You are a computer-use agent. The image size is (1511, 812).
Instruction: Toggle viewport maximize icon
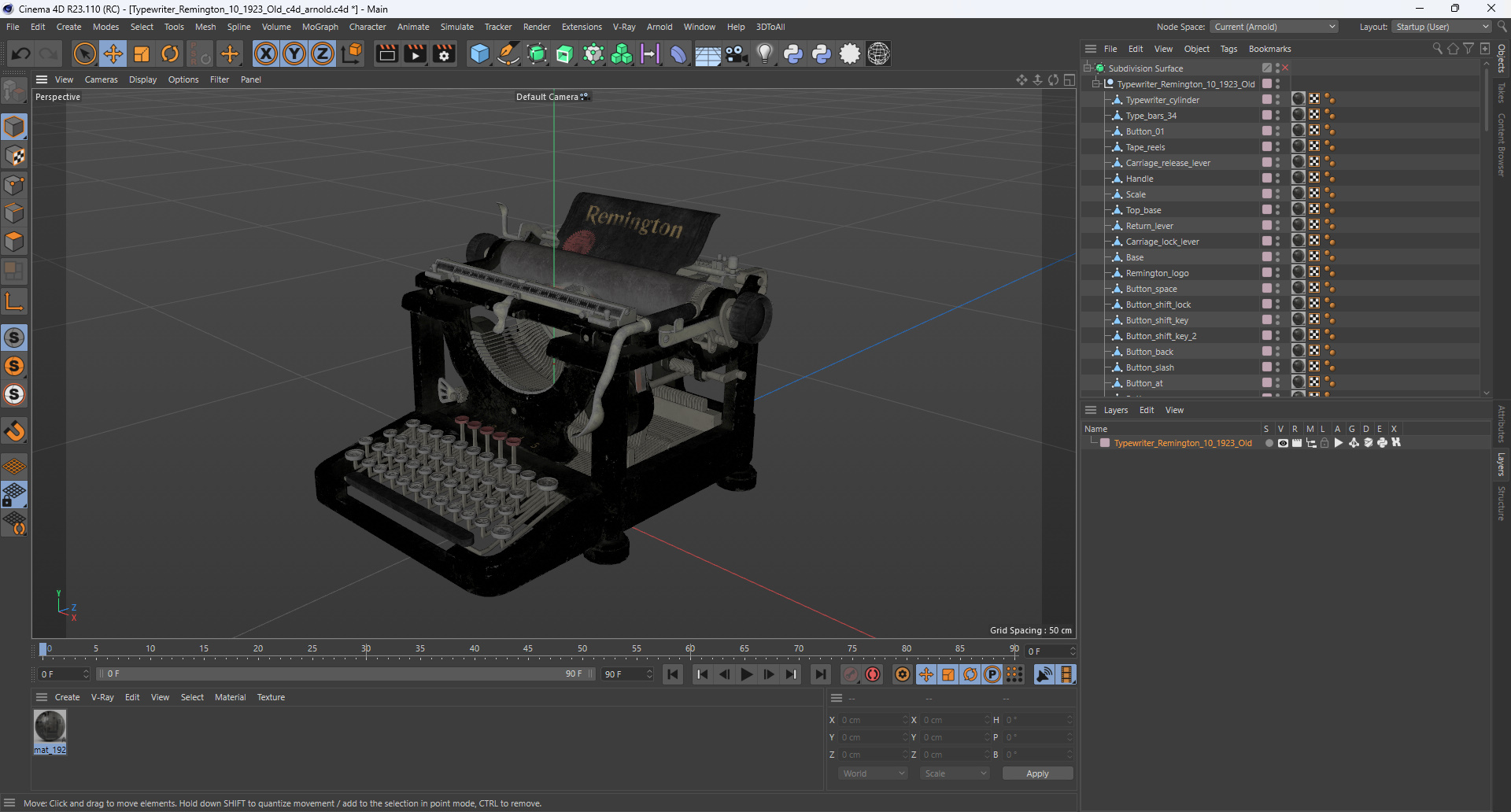[1070, 79]
